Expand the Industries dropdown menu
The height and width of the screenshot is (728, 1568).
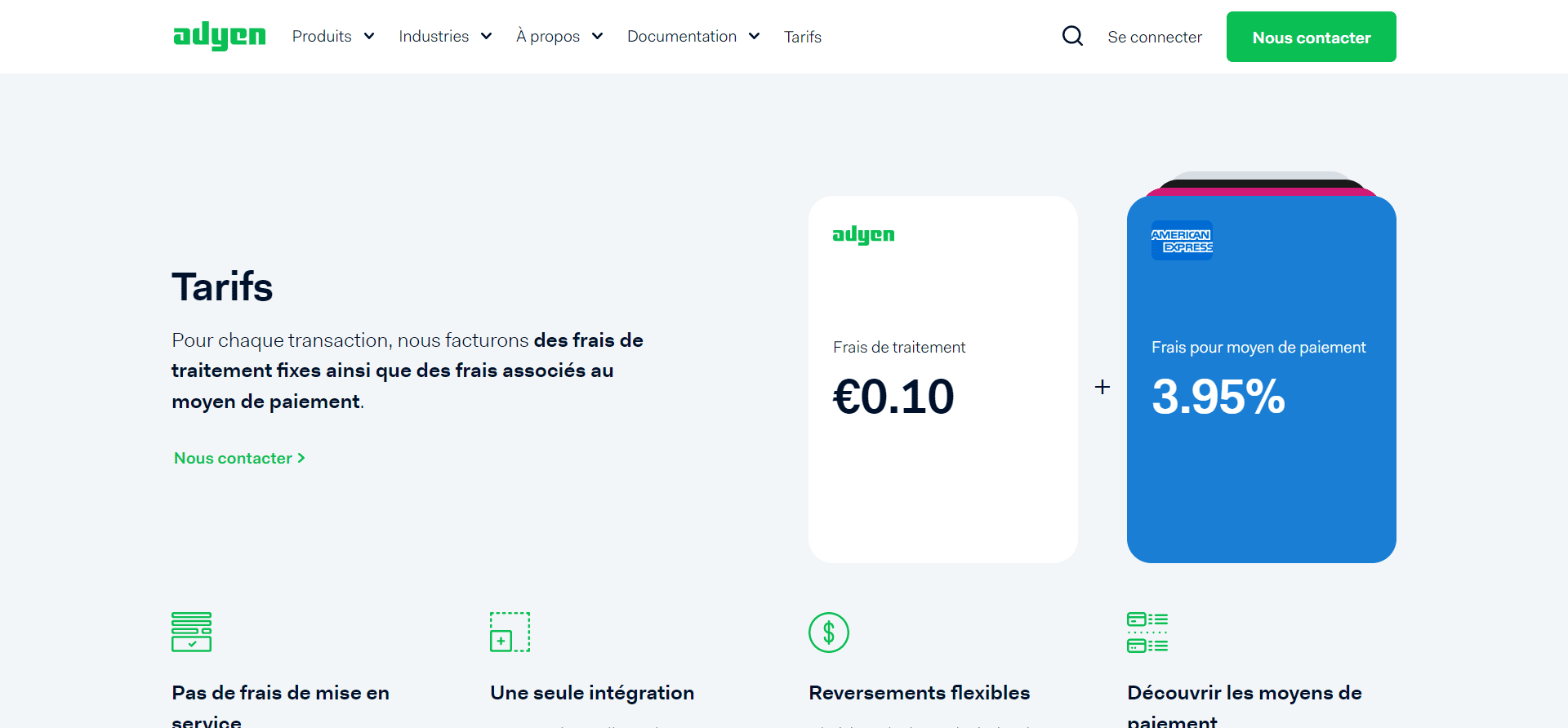point(445,37)
